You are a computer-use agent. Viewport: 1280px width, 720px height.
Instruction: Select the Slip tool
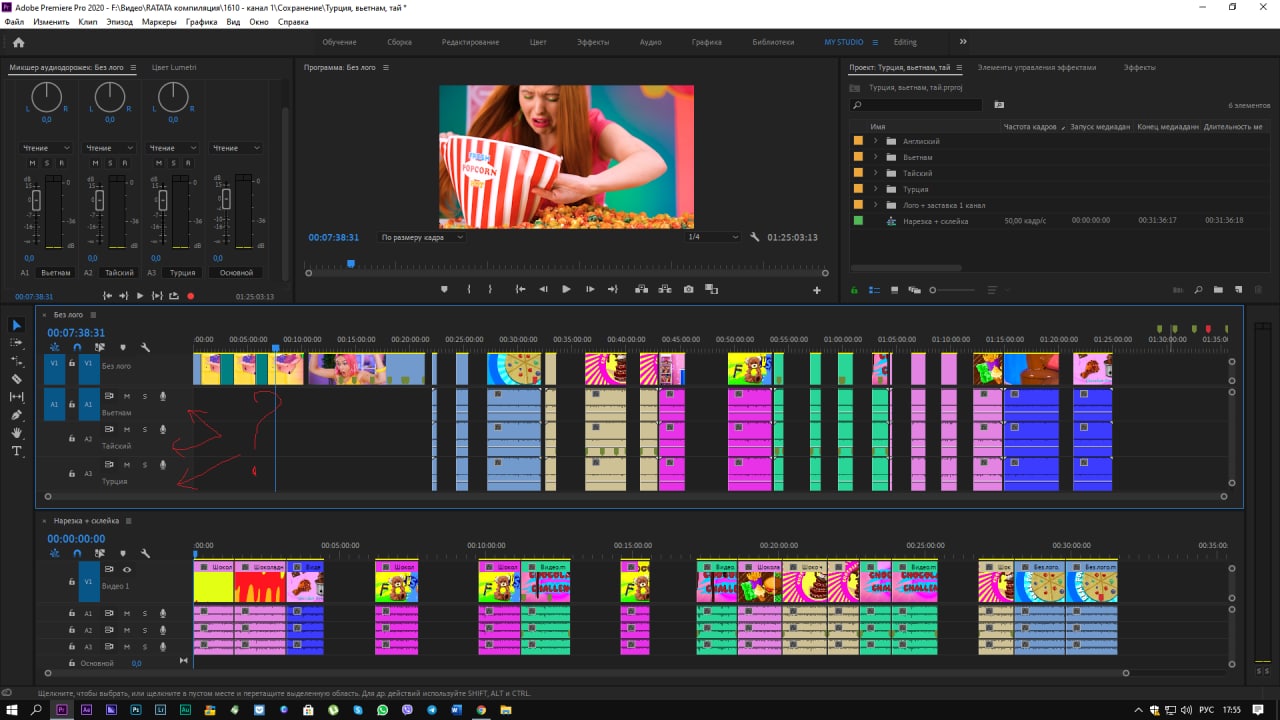point(16,397)
